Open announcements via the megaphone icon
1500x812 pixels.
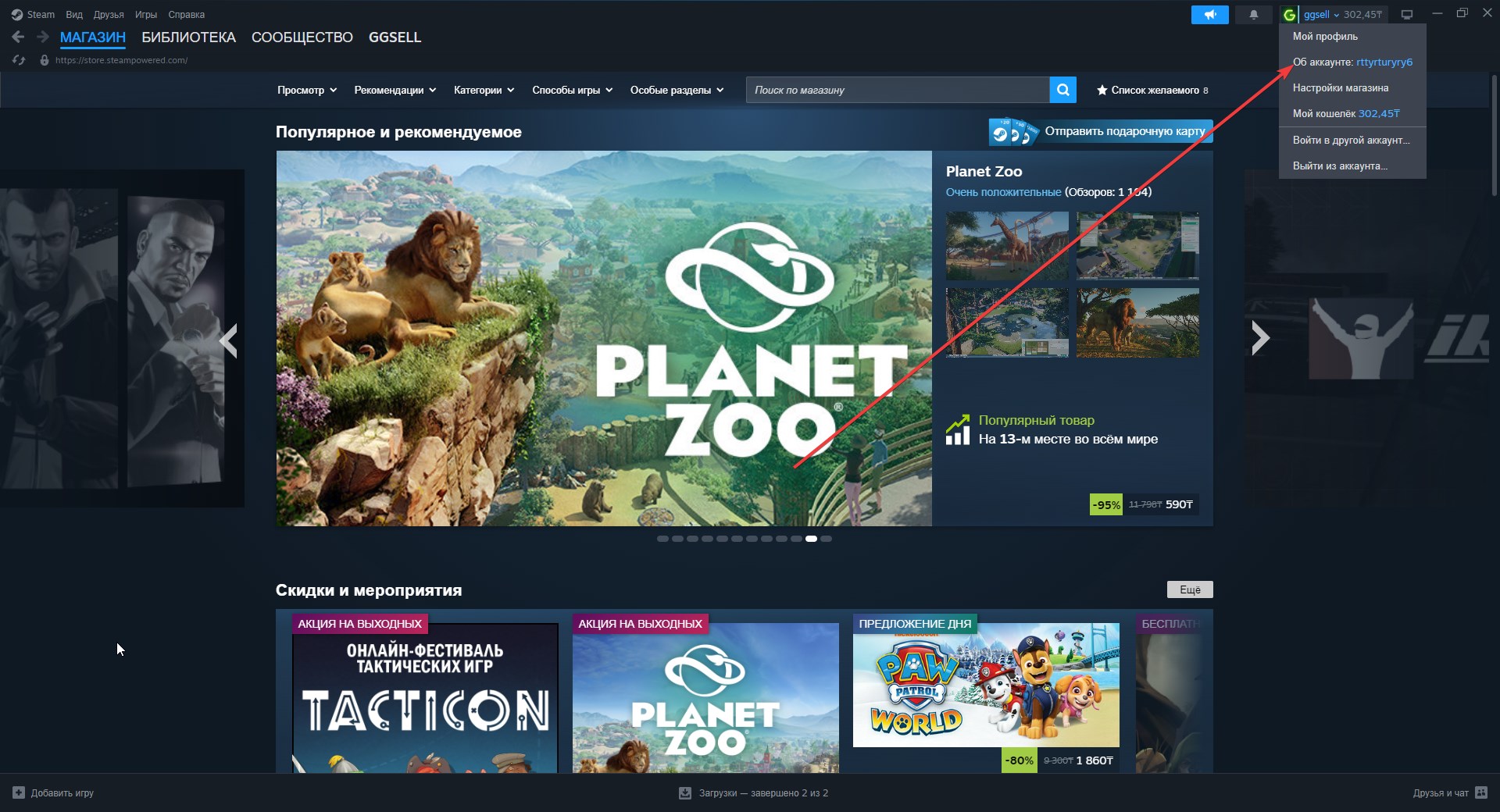[x=1209, y=15]
